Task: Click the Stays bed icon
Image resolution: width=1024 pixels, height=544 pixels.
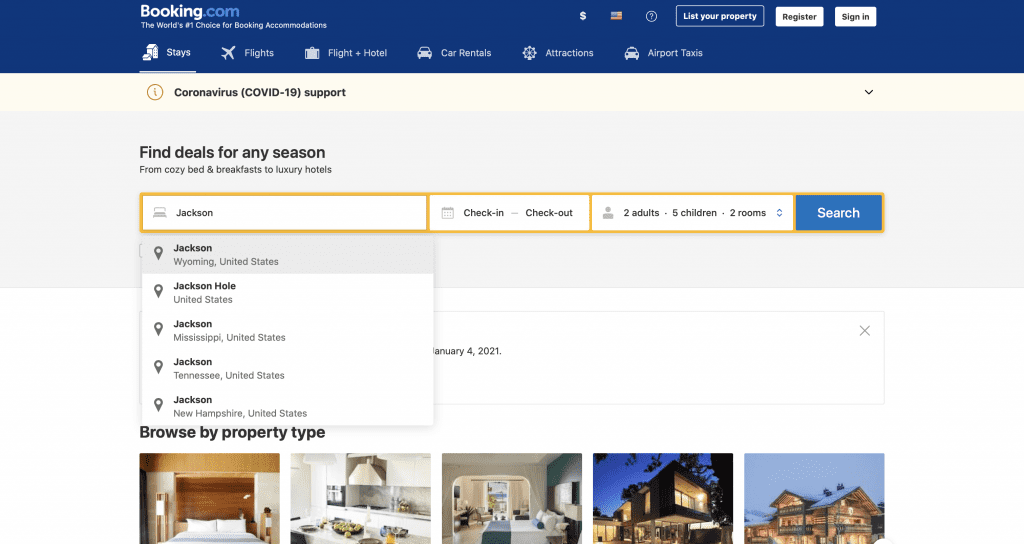Action: tap(151, 52)
